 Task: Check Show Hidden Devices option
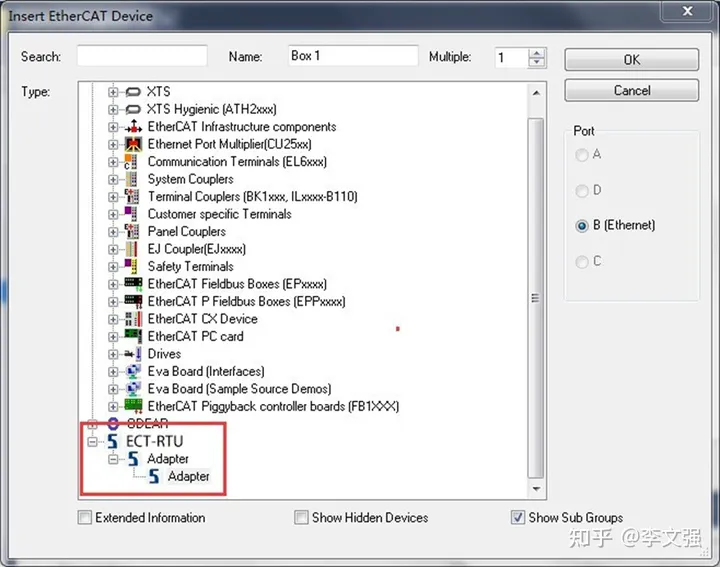point(301,517)
